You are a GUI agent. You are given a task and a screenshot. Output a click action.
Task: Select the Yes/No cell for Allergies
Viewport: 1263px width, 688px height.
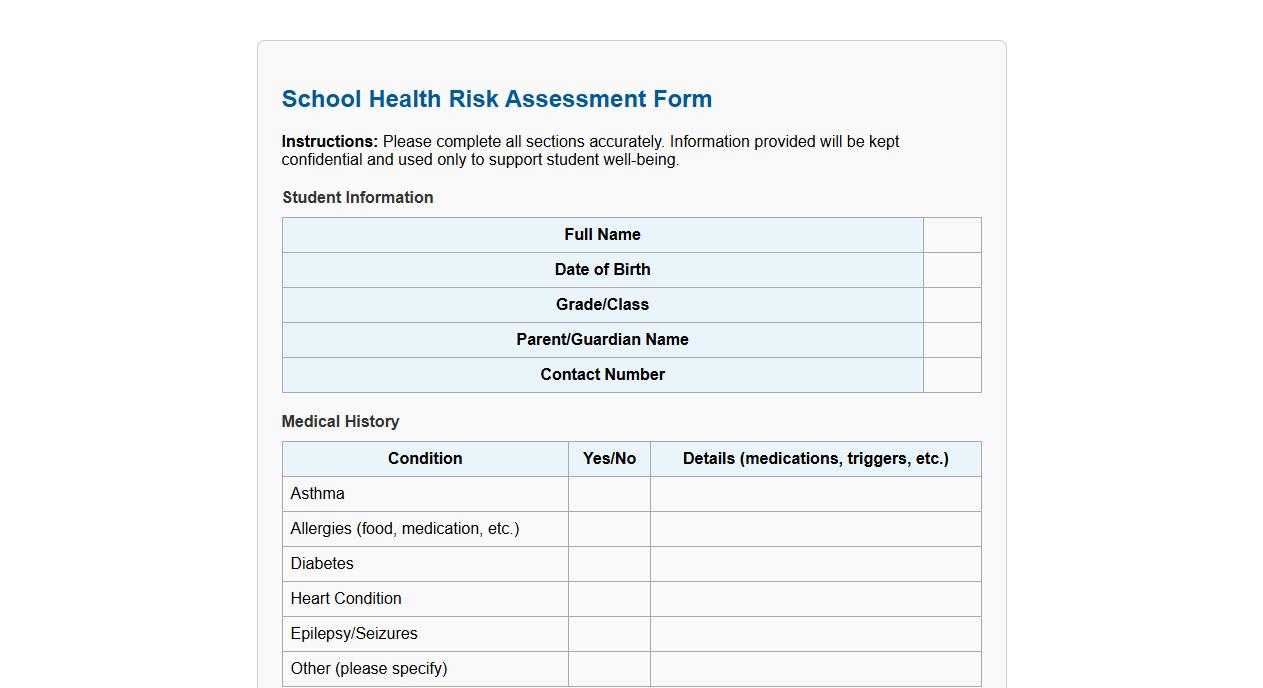pyautogui.click(x=609, y=528)
